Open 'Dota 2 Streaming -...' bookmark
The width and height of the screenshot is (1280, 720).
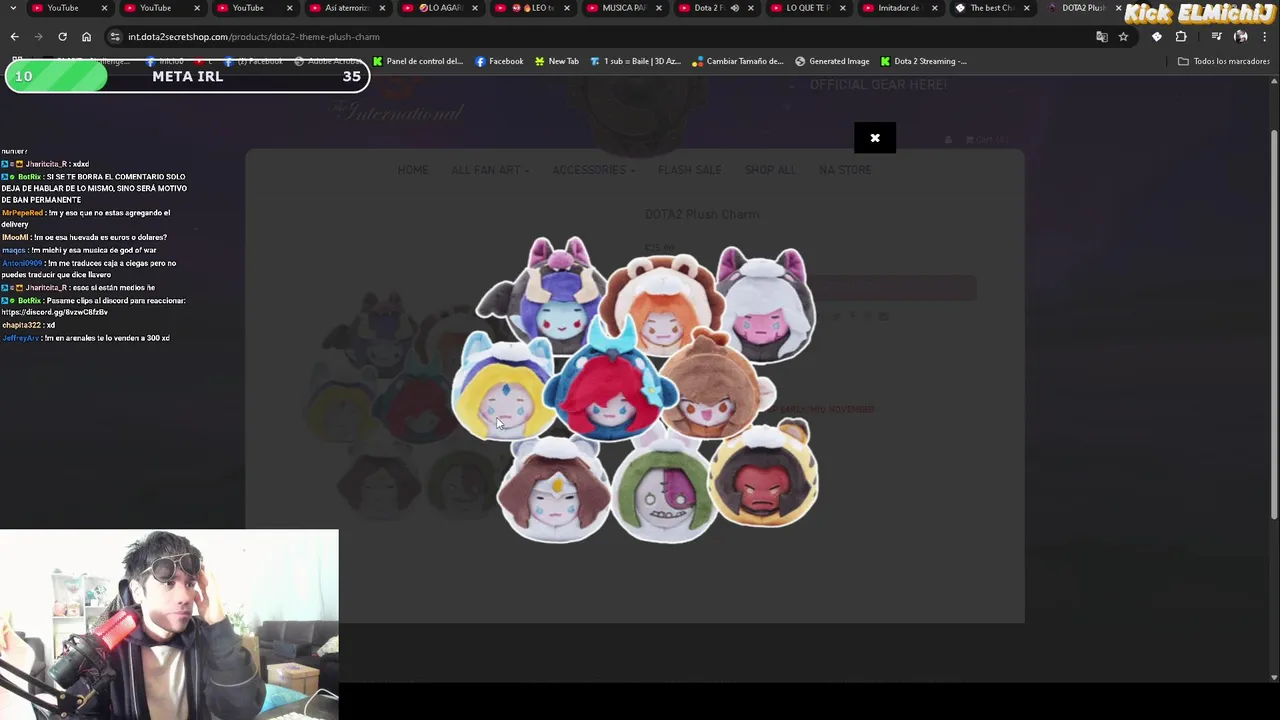923,61
